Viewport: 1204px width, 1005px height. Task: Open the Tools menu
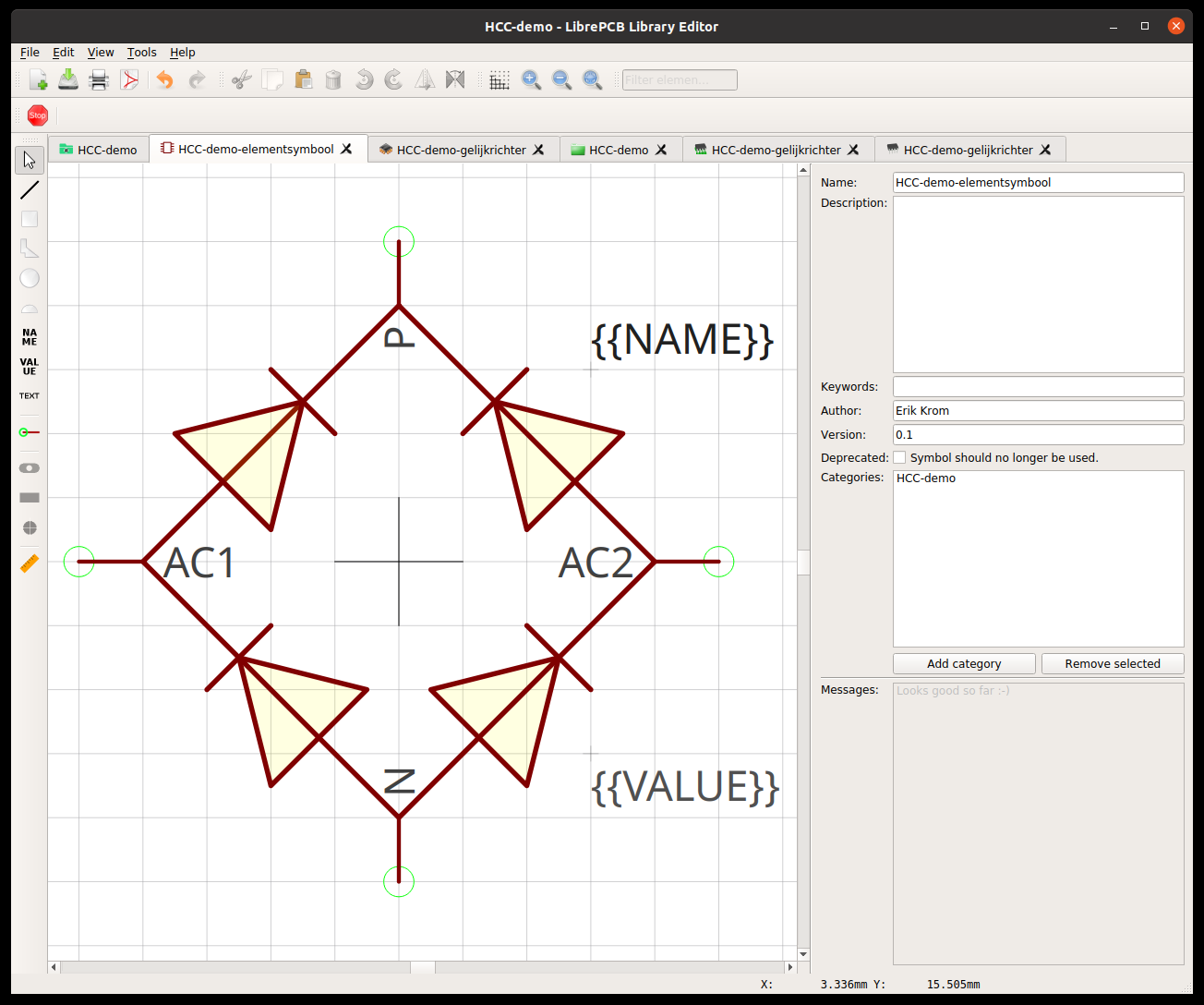(x=141, y=53)
